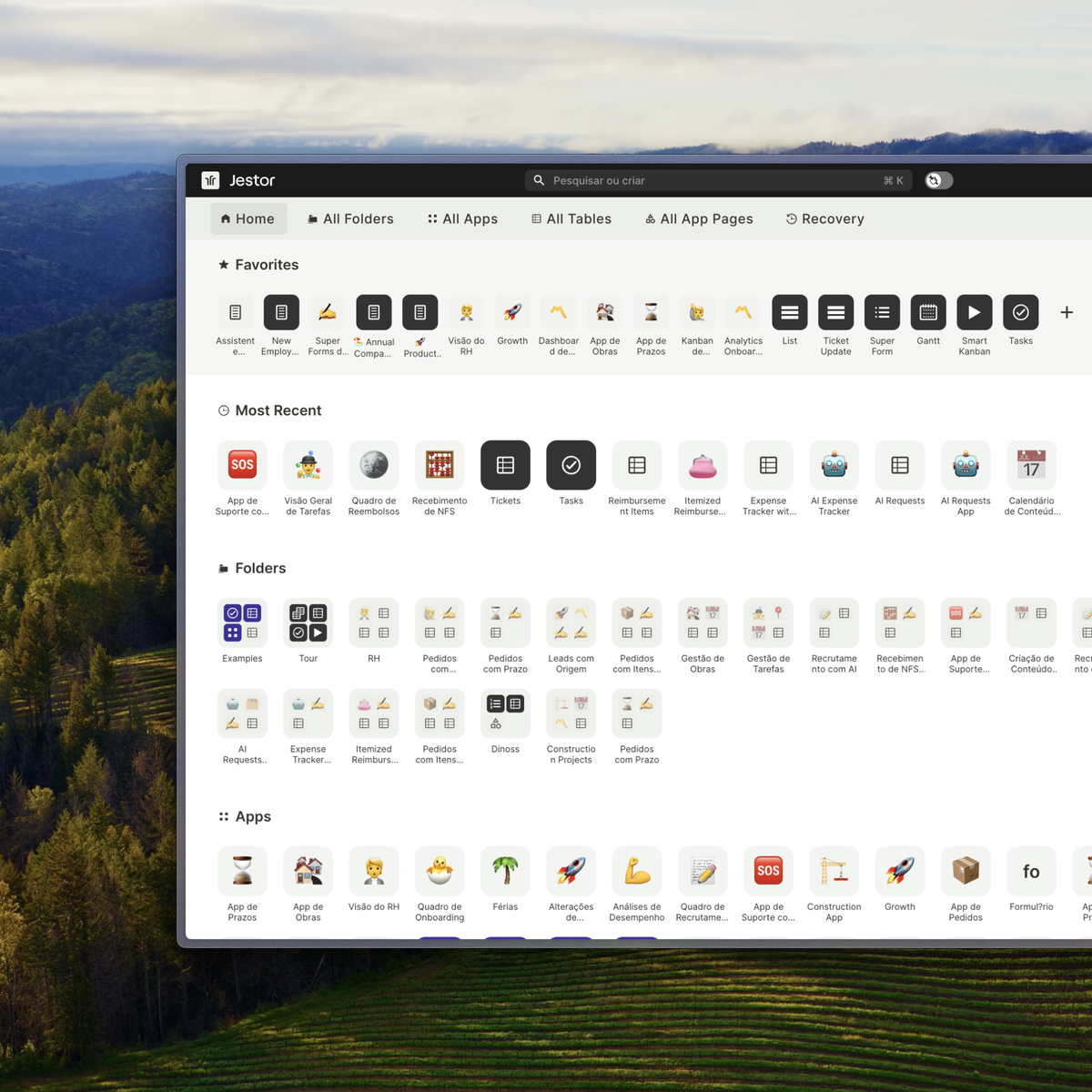This screenshot has height=1092, width=1092.
Task: Open the Calendário de Conteúdo app
Action: point(1031,465)
